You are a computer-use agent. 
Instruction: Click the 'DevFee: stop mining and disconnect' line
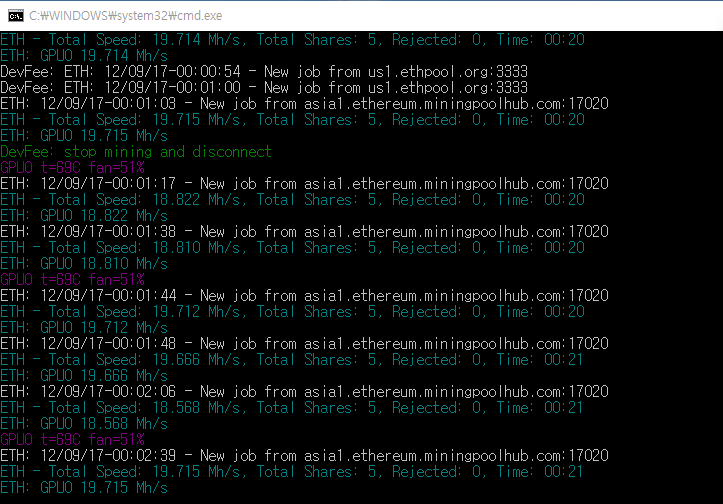click(x=136, y=152)
